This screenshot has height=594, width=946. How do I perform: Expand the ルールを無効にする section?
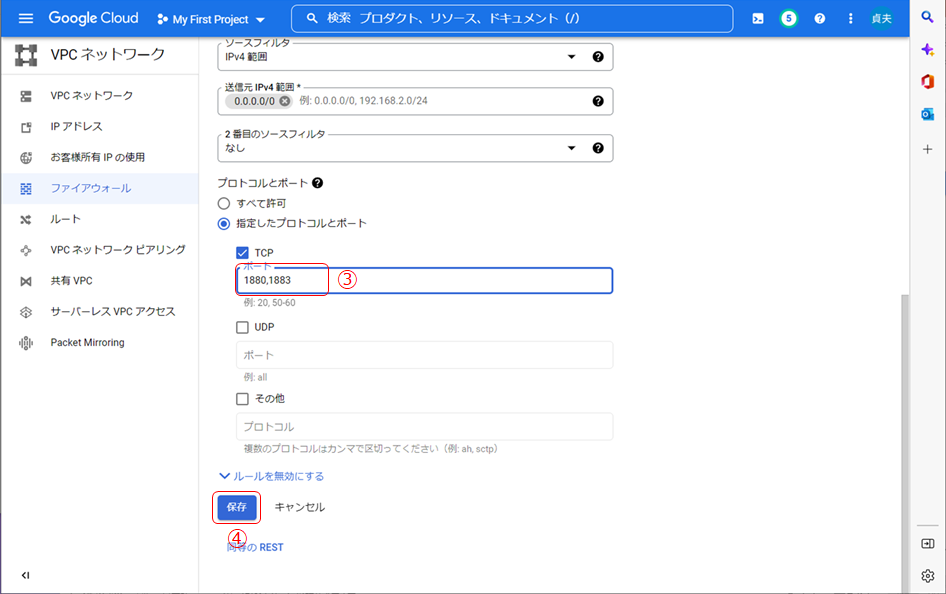tap(271, 476)
